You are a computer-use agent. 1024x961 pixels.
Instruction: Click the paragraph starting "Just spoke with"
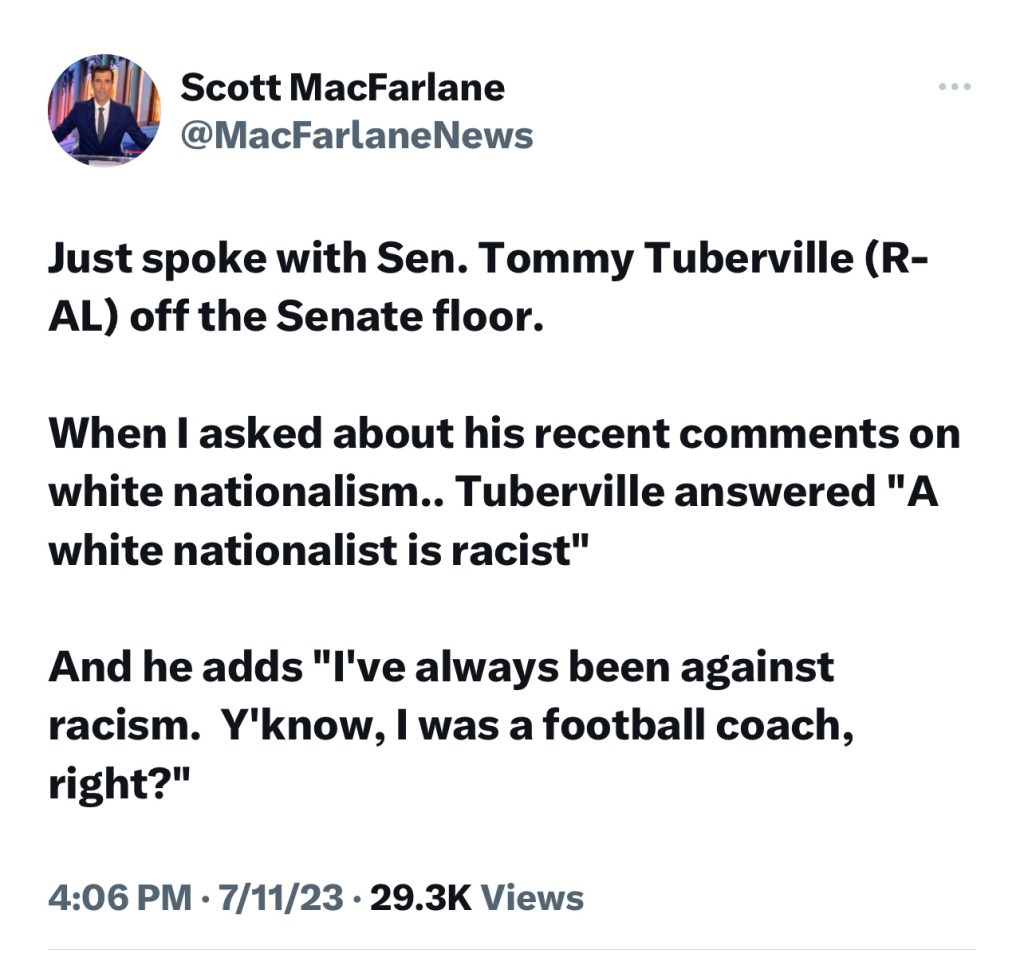488,288
